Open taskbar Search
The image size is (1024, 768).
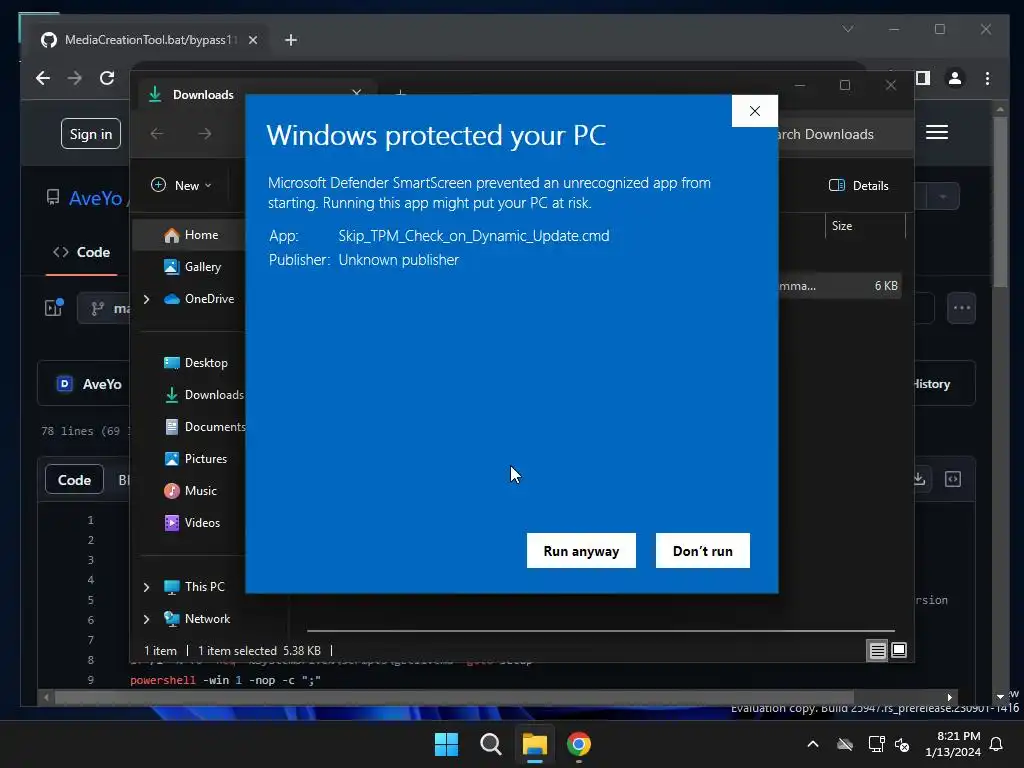(490, 744)
